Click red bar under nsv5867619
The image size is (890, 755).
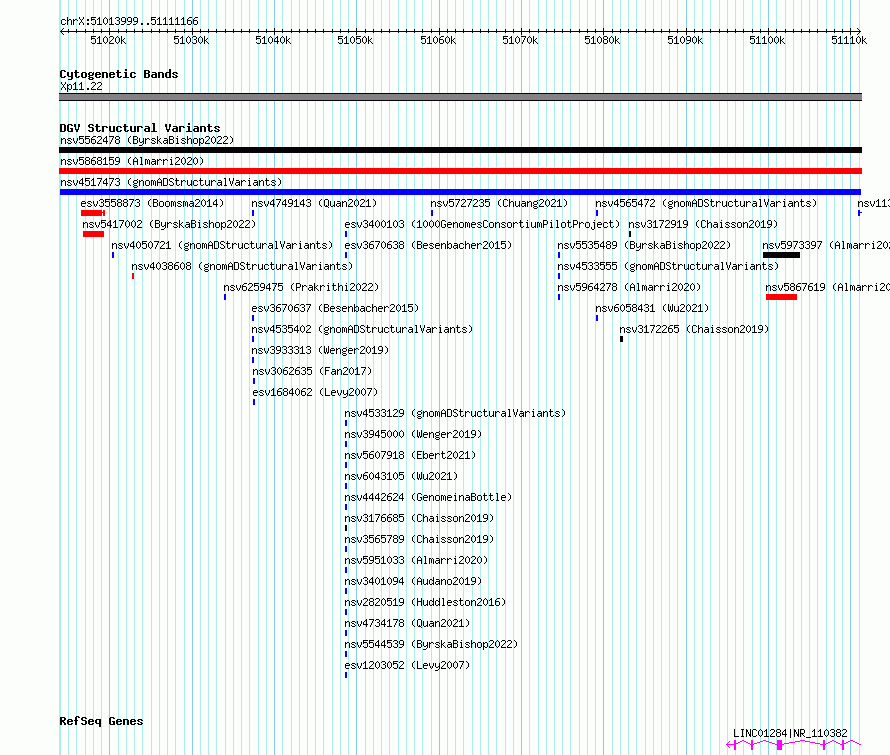pyautogui.click(x=782, y=297)
